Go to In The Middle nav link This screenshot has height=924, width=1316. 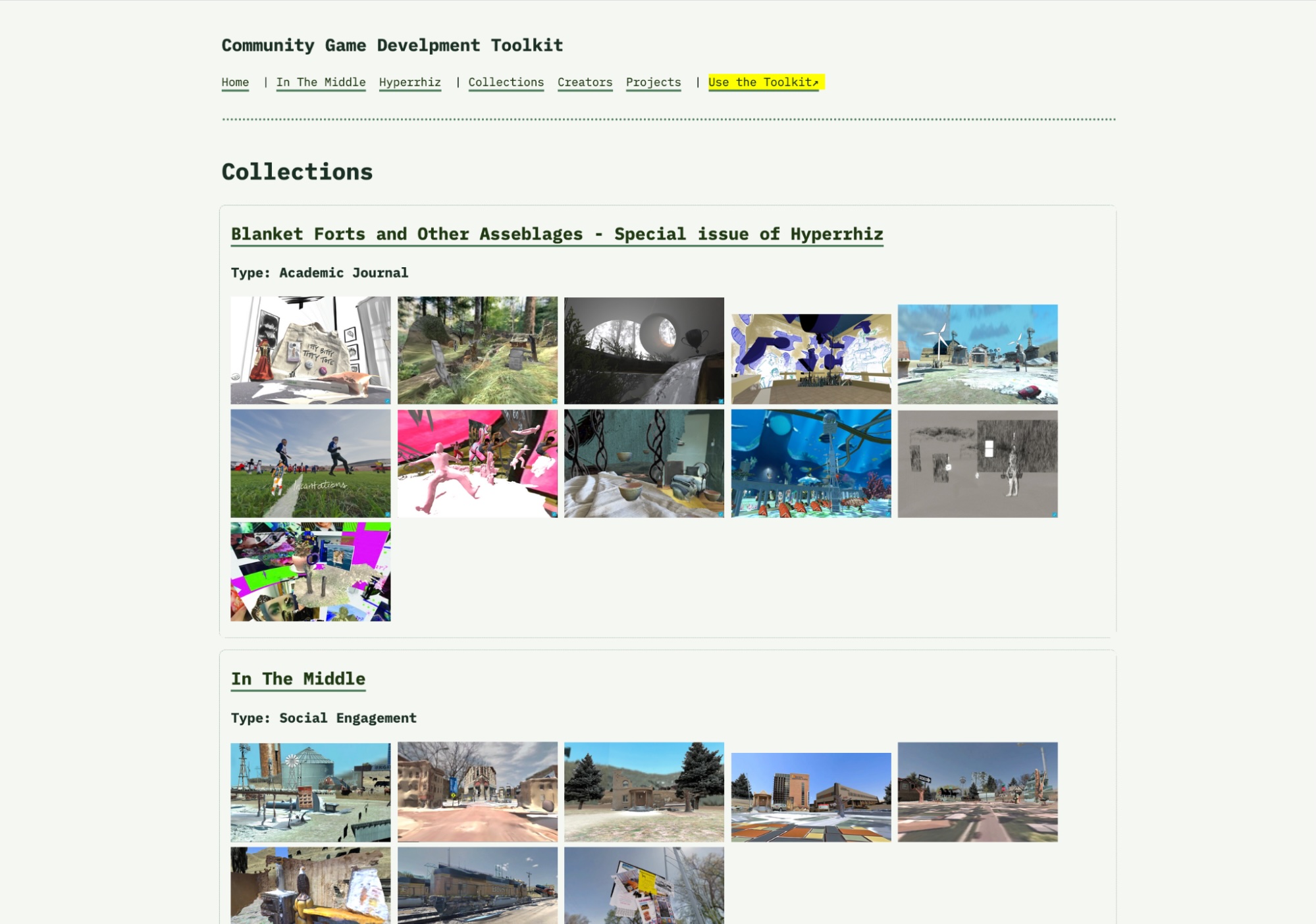[x=321, y=82]
